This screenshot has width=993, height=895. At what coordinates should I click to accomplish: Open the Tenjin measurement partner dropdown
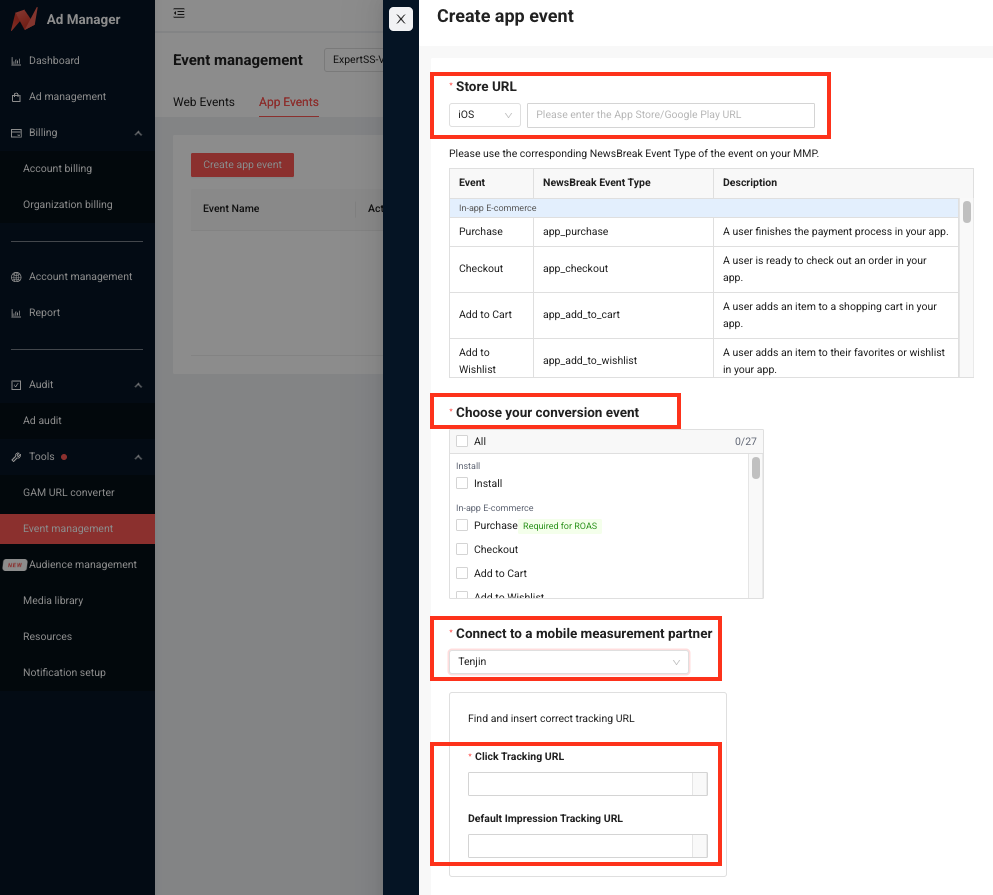568,662
